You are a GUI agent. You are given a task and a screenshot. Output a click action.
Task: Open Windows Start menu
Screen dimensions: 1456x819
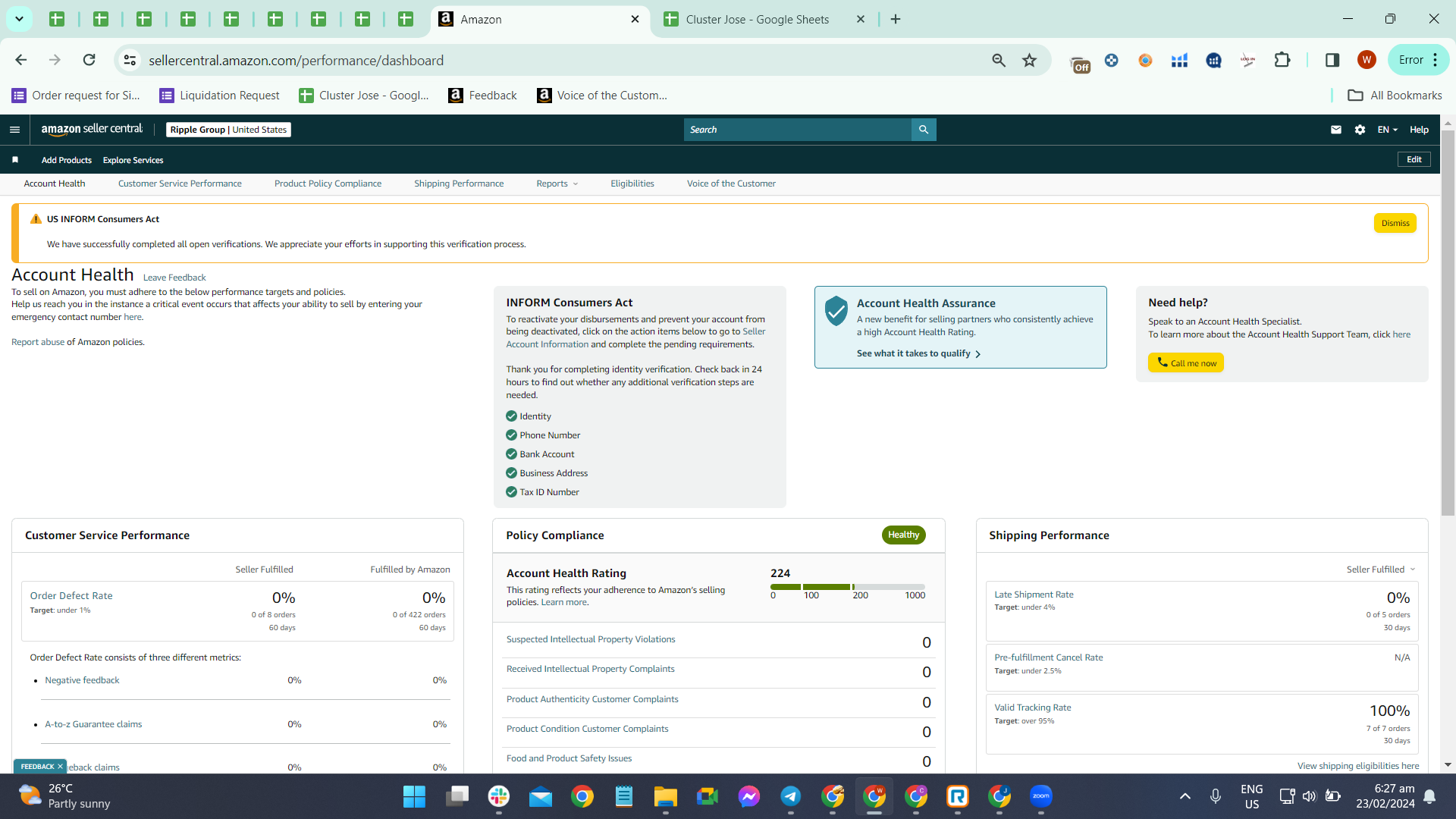(x=414, y=796)
